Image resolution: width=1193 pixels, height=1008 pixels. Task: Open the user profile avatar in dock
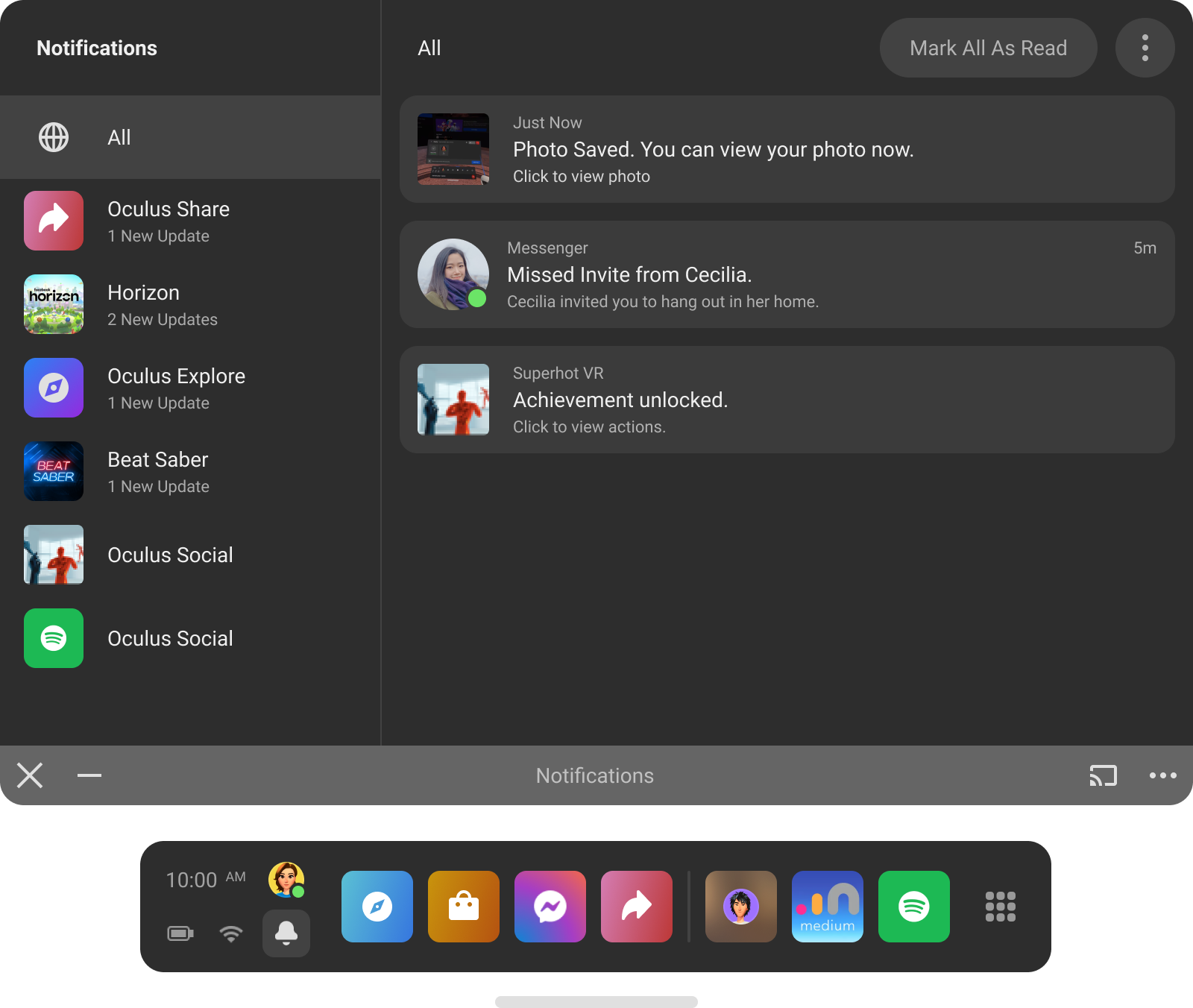click(x=286, y=880)
